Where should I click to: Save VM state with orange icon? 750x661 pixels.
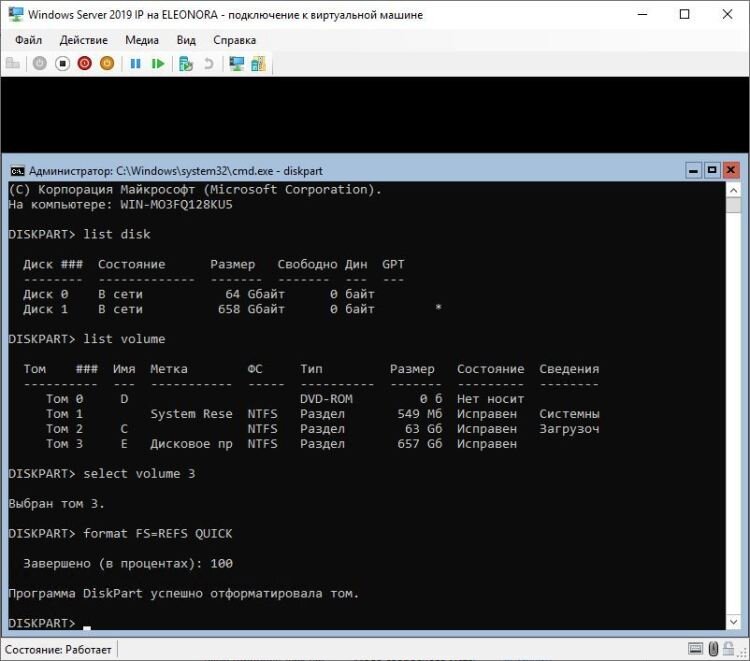pyautogui.click(x=107, y=63)
